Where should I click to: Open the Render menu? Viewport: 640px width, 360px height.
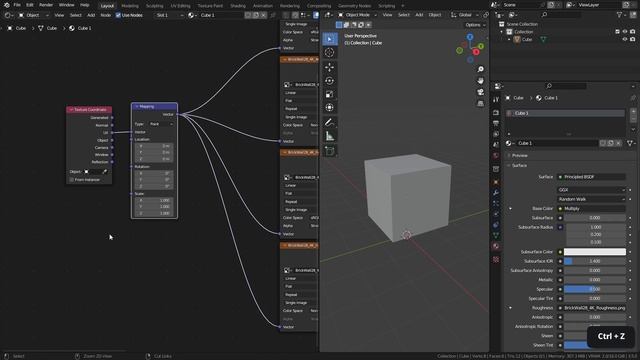pos(46,5)
